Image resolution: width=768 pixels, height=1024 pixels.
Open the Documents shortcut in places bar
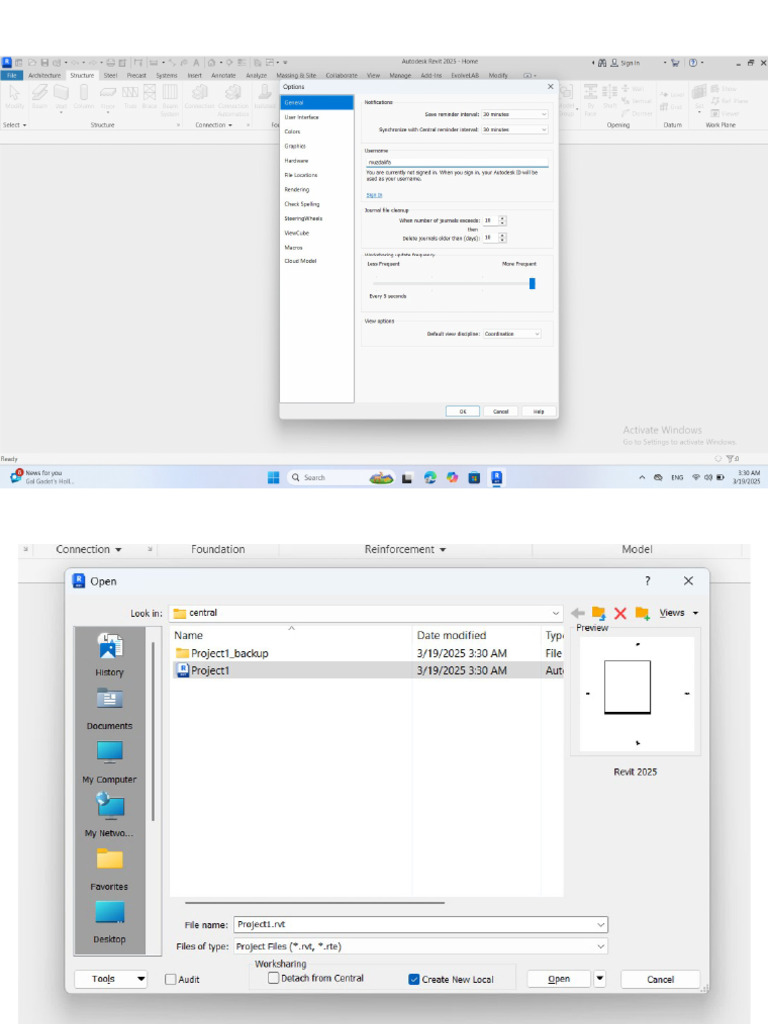coord(109,709)
